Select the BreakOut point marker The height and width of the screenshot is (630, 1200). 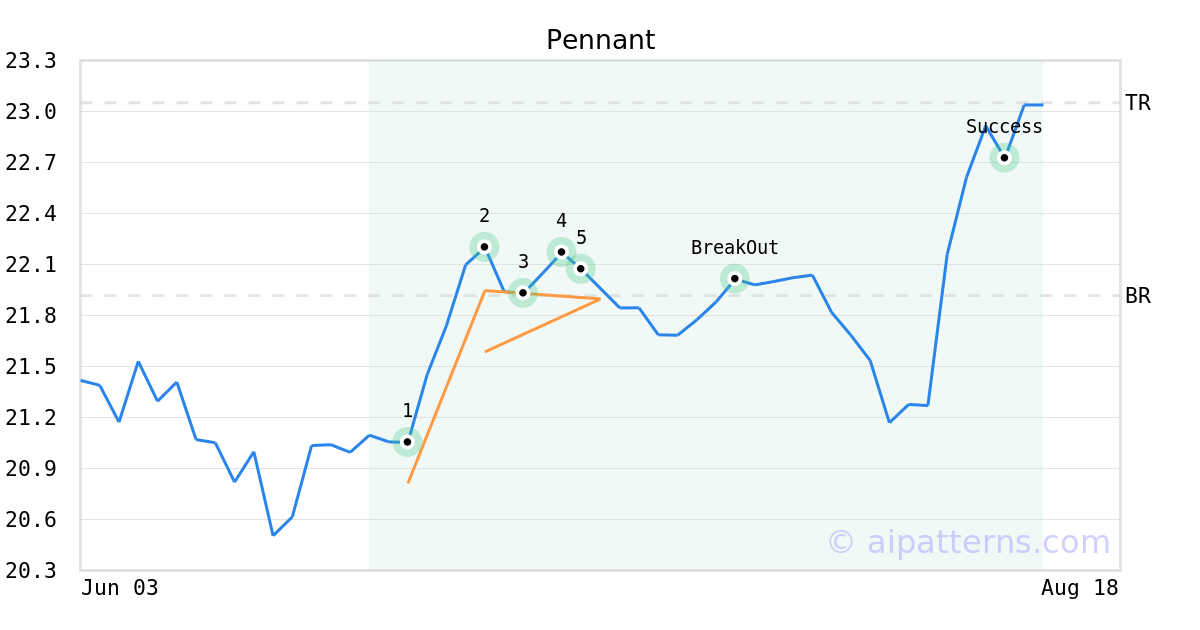(734, 278)
